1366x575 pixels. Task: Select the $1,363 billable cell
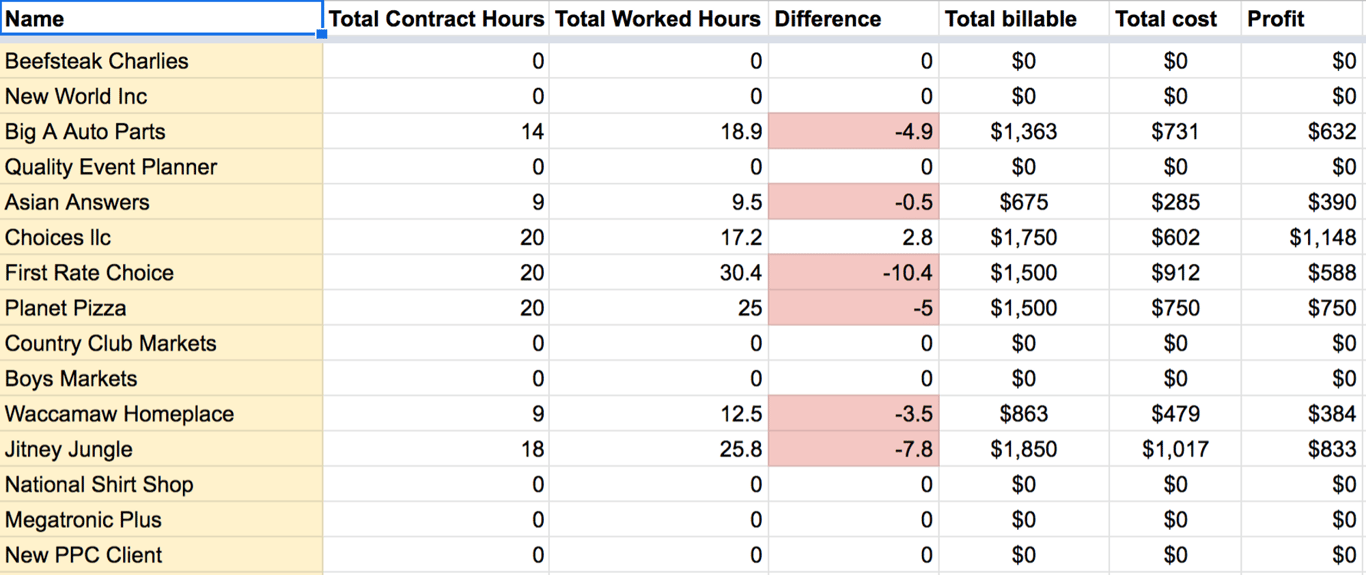point(1024,131)
